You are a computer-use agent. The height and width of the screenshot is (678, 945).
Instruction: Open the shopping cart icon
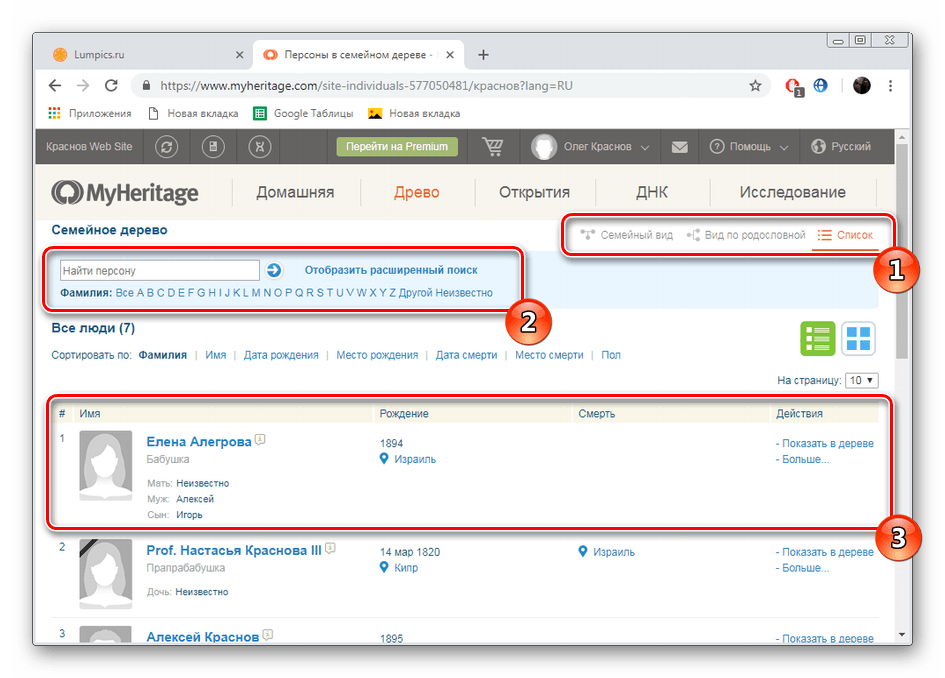point(492,146)
